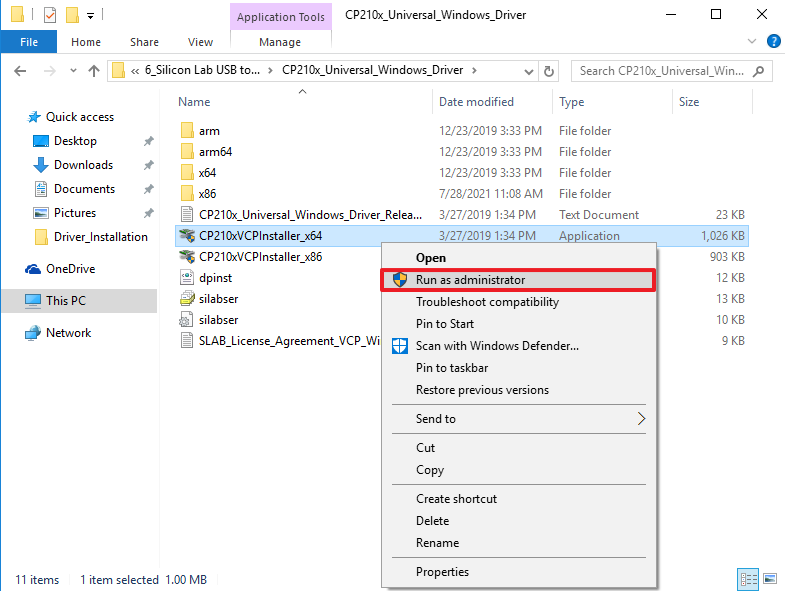Select the x86 folder icon

point(187,194)
